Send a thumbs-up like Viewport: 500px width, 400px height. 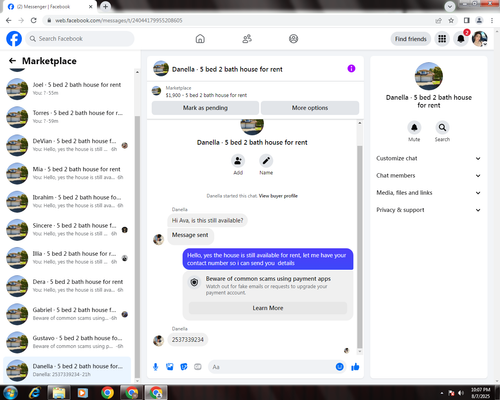pyautogui.click(x=355, y=367)
